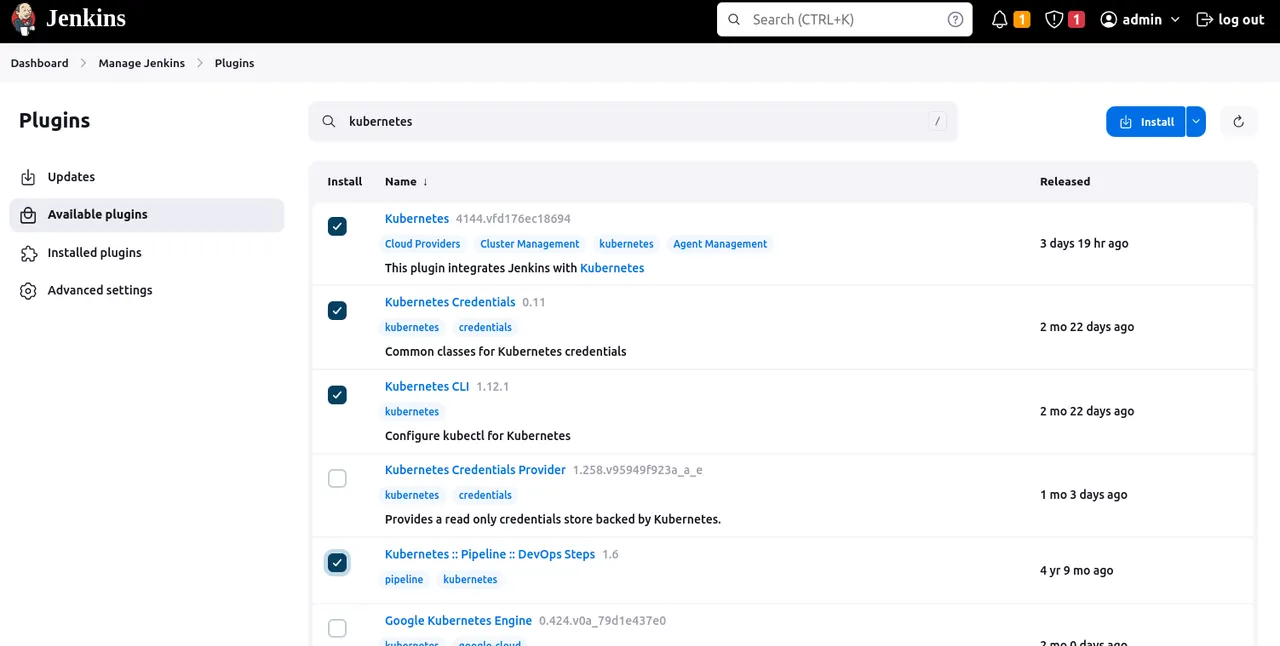
Task: Click the Jenkins butler logo icon
Action: pos(24,20)
